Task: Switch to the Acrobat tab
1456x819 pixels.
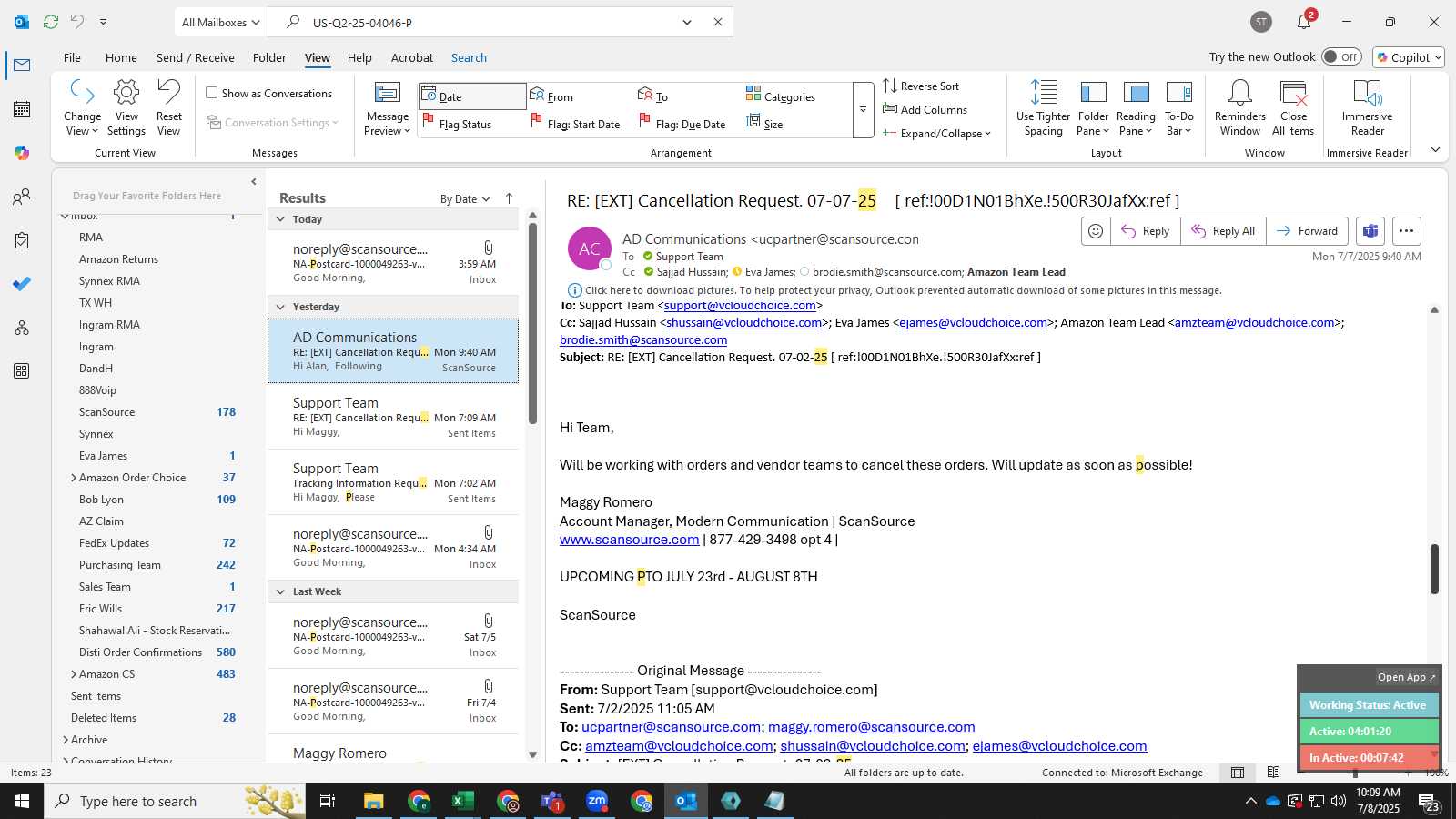Action: [x=411, y=57]
